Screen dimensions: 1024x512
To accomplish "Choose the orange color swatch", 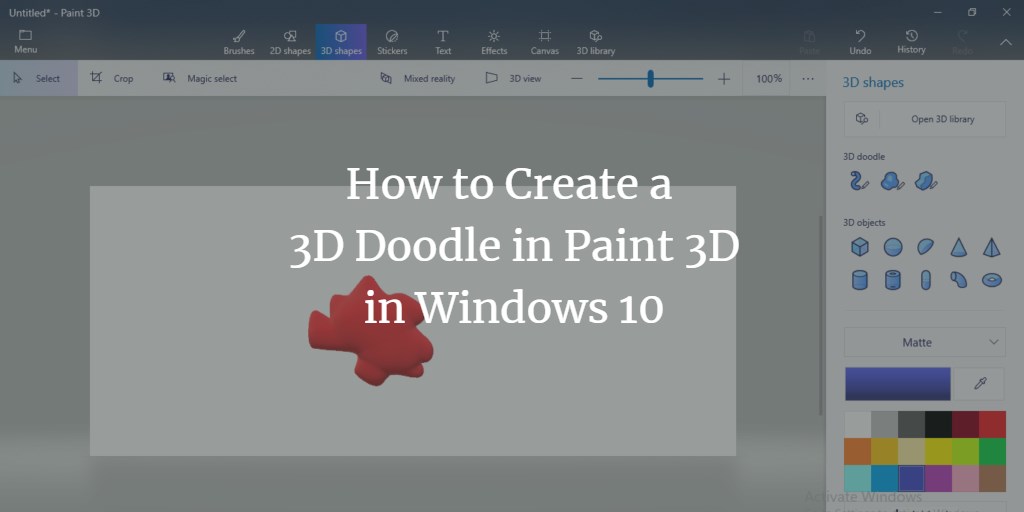I will (857, 451).
